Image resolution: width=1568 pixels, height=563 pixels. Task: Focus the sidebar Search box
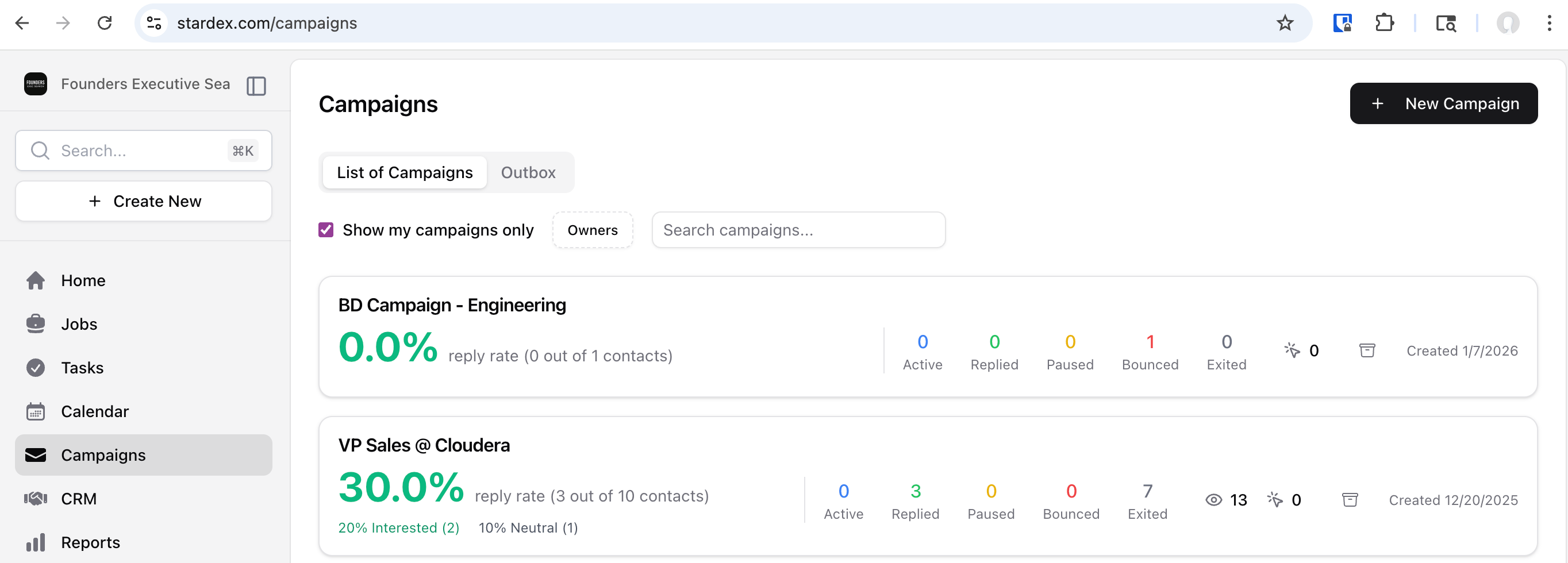pos(143,151)
